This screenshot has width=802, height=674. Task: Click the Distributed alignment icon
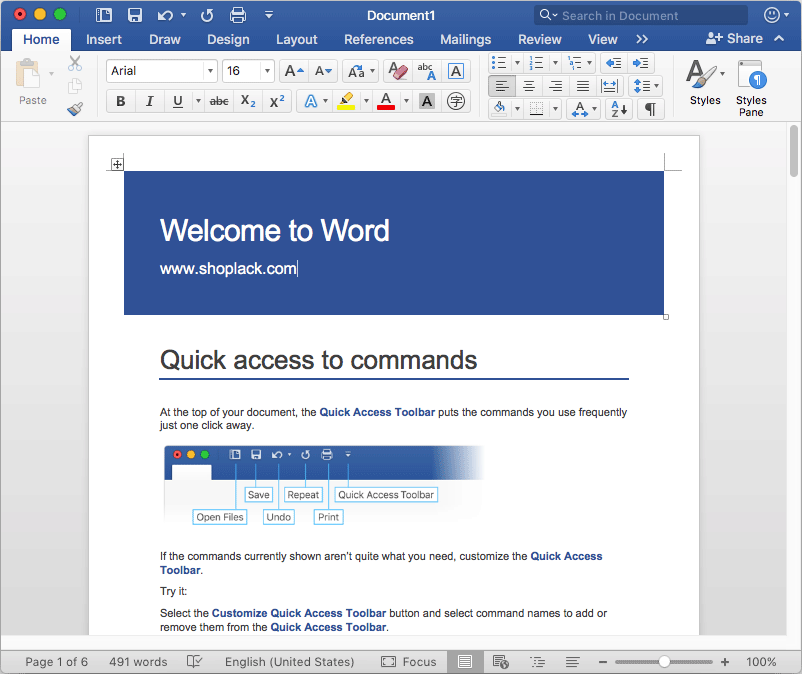pos(609,86)
